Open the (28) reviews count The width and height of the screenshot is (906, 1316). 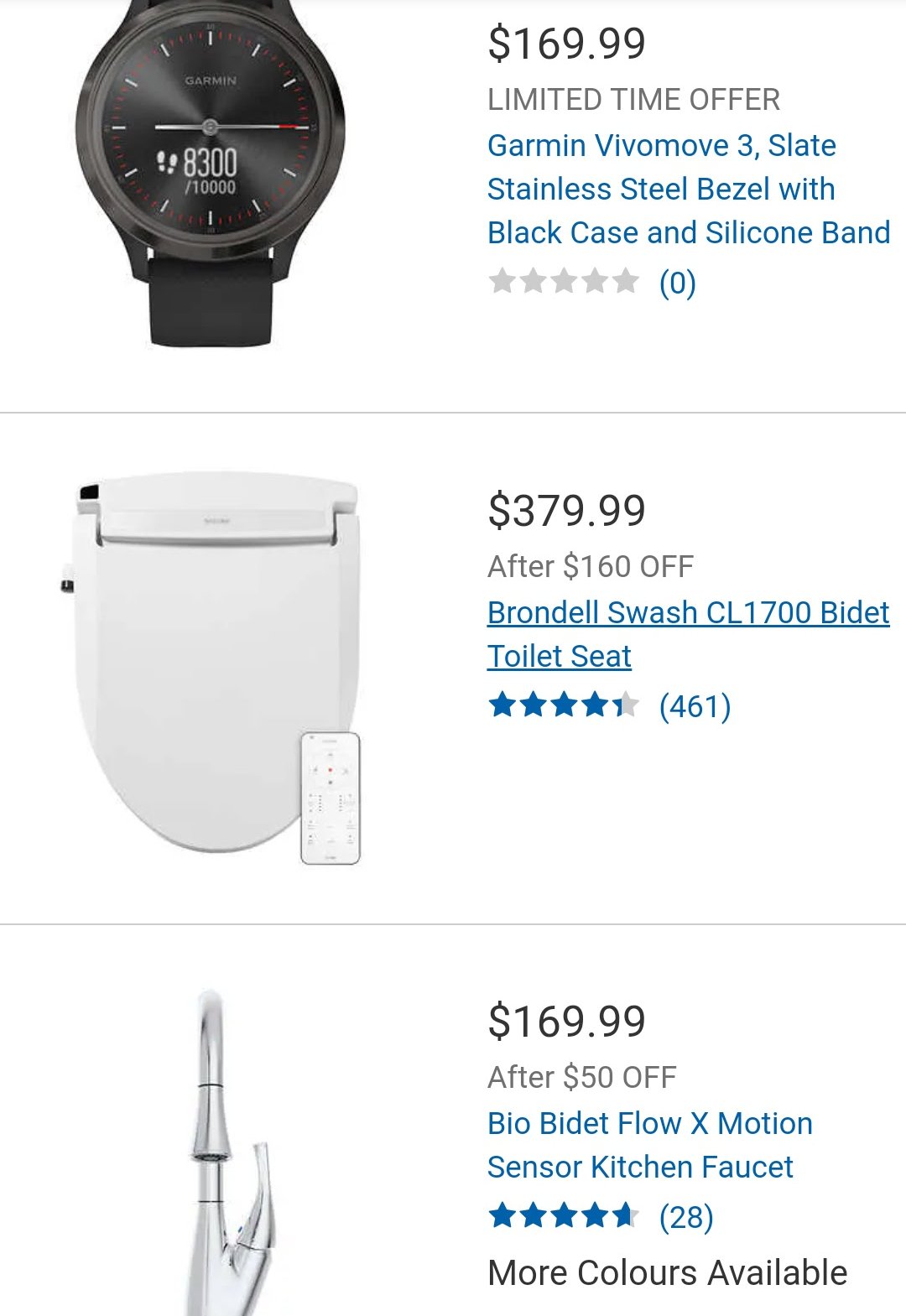coord(687,1217)
